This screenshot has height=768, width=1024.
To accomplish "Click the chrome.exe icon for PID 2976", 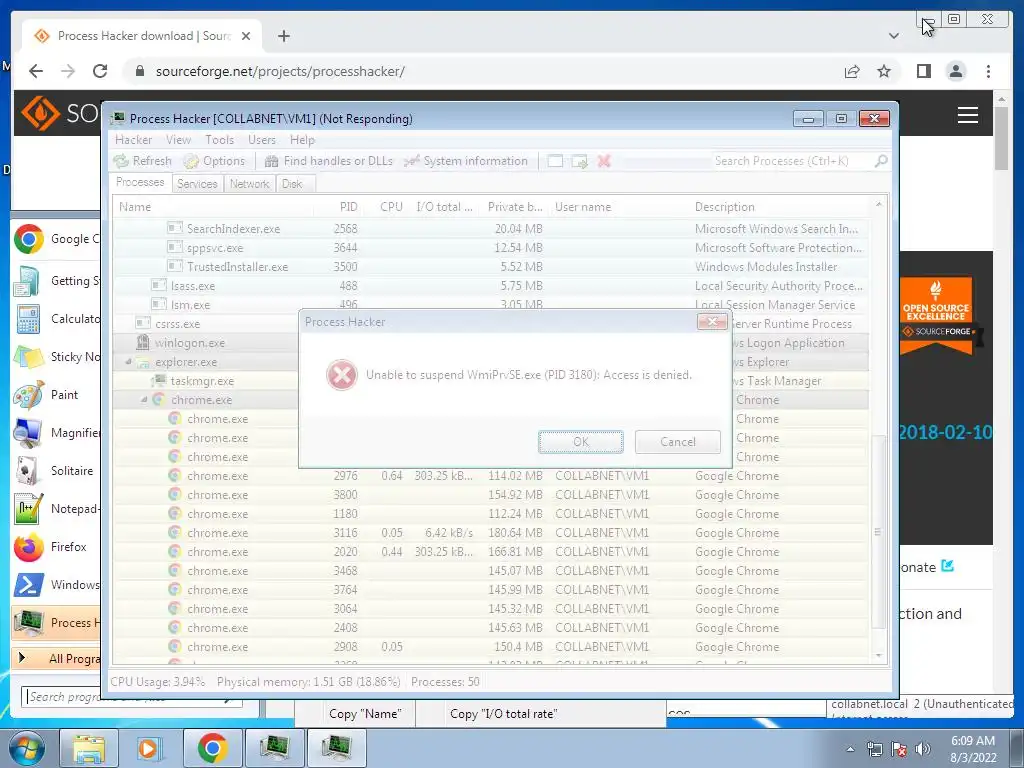I will click(x=174, y=475).
